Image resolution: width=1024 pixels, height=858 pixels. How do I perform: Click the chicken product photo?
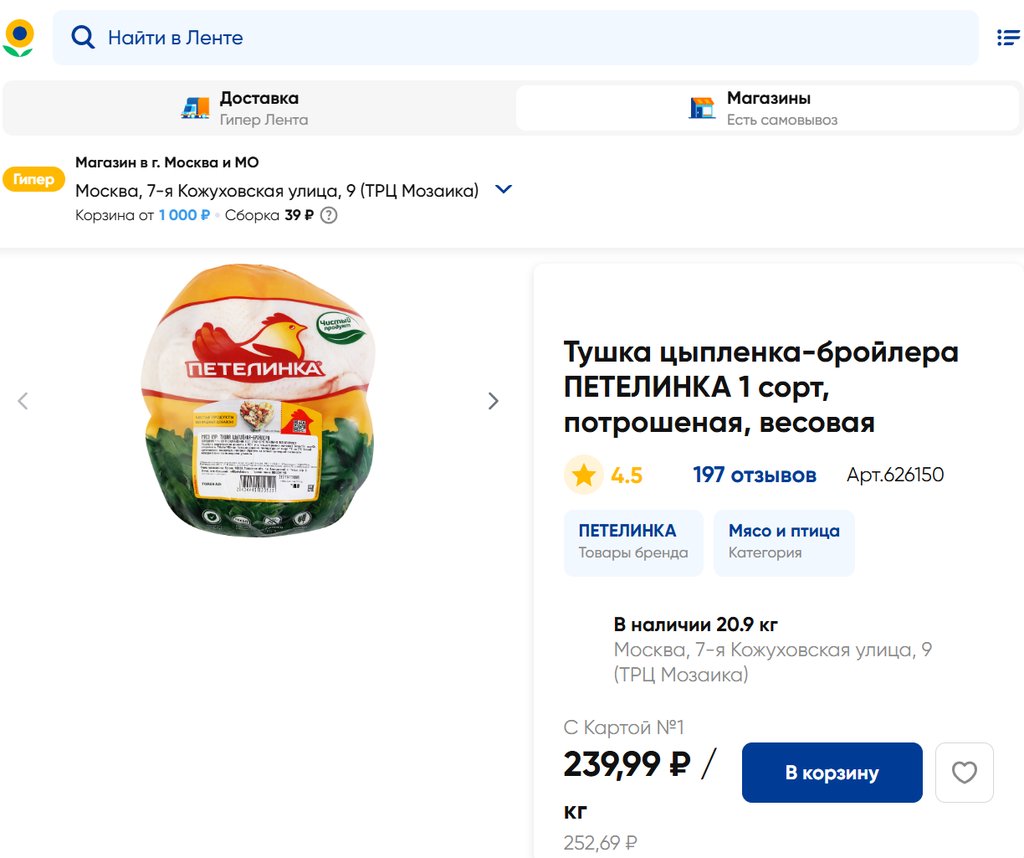coord(258,400)
